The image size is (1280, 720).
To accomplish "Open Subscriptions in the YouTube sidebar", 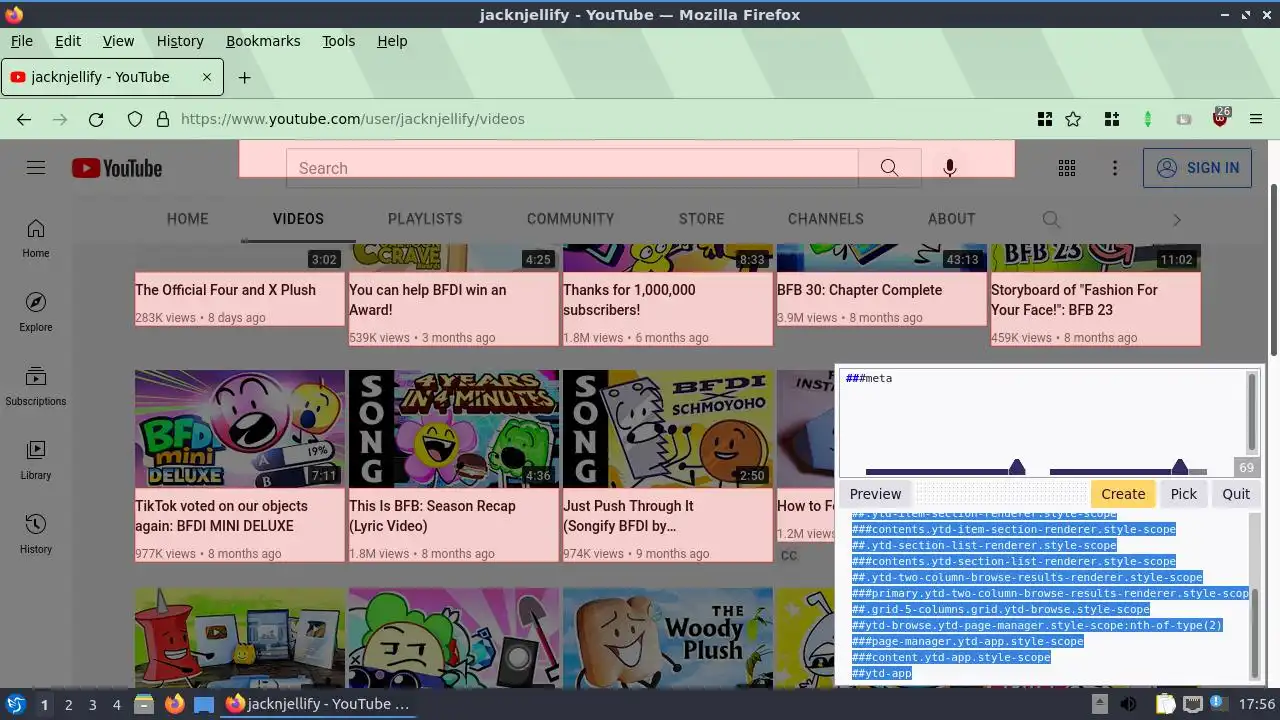I will (36, 387).
